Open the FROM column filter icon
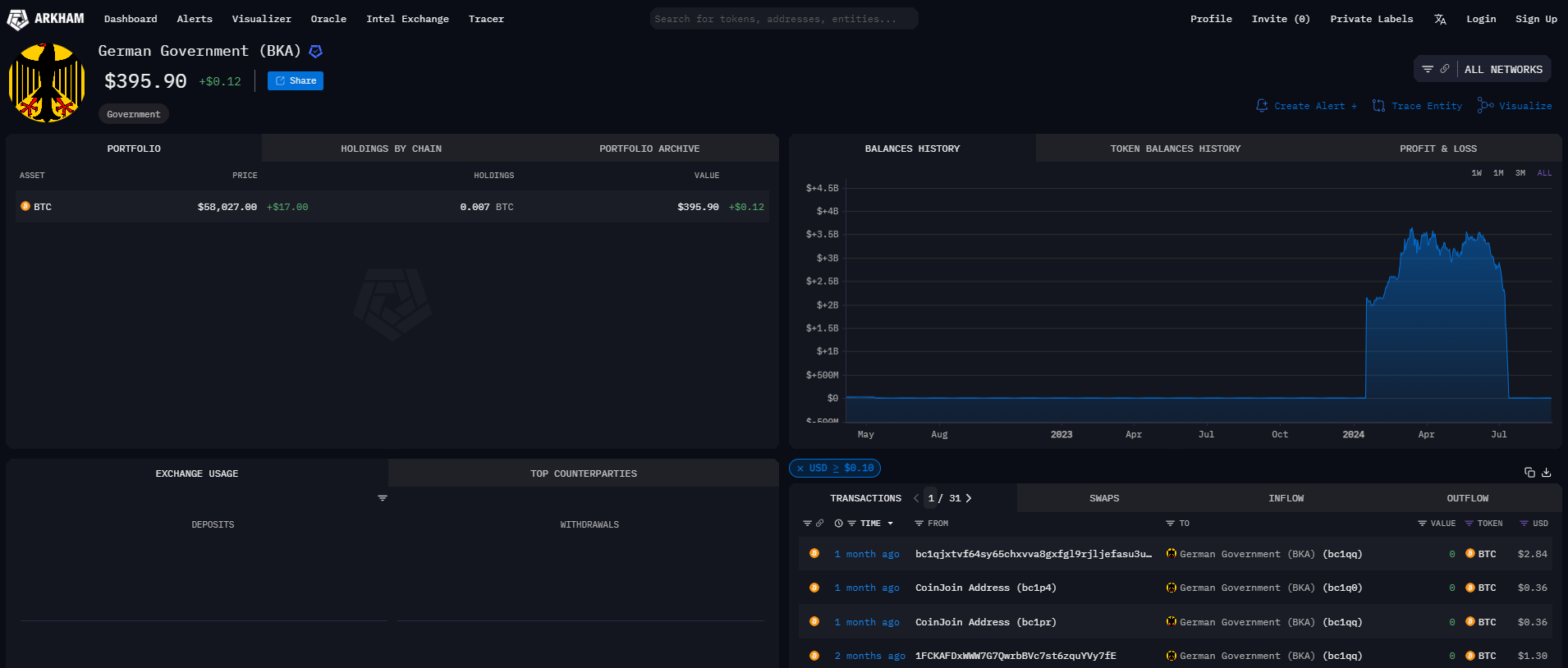This screenshot has width=1568, height=668. (x=919, y=523)
